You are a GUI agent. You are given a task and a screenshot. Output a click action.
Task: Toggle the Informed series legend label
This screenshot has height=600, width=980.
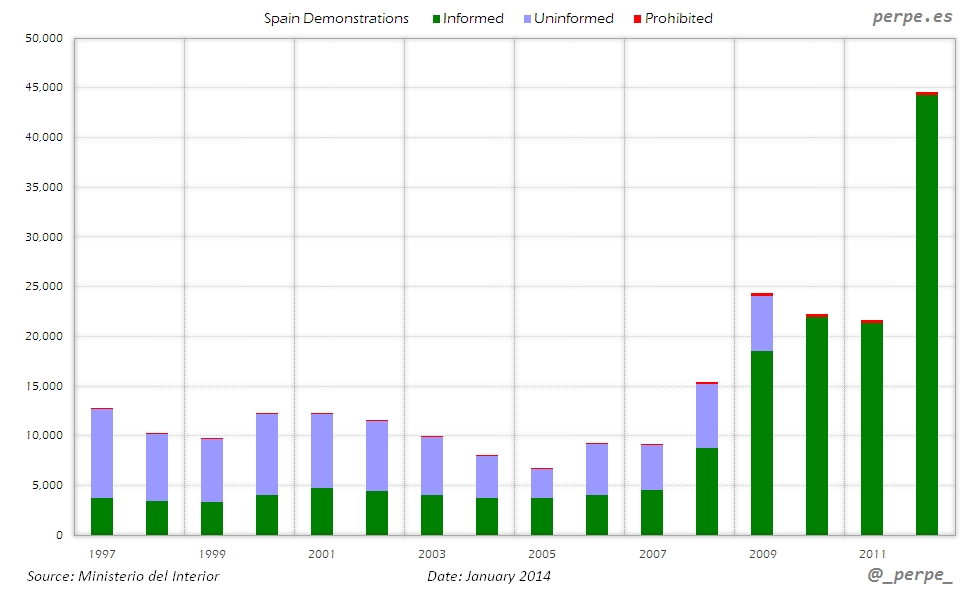473,18
